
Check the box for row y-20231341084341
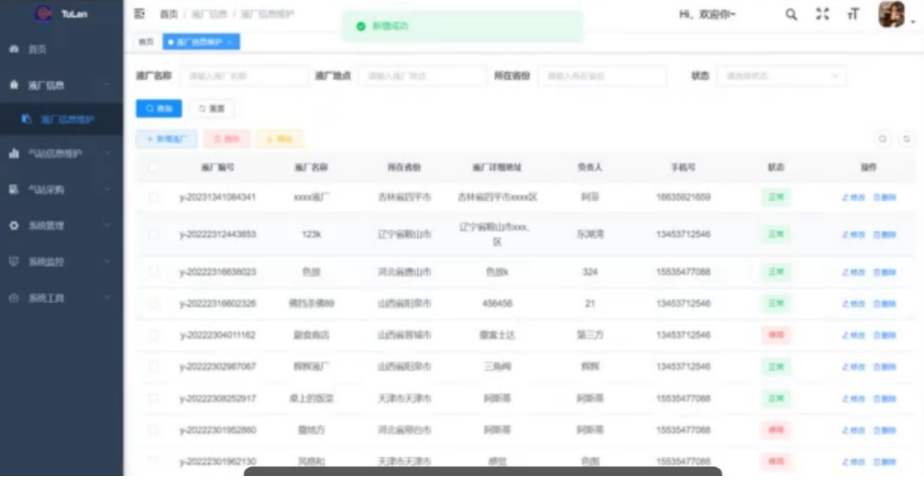(153, 197)
